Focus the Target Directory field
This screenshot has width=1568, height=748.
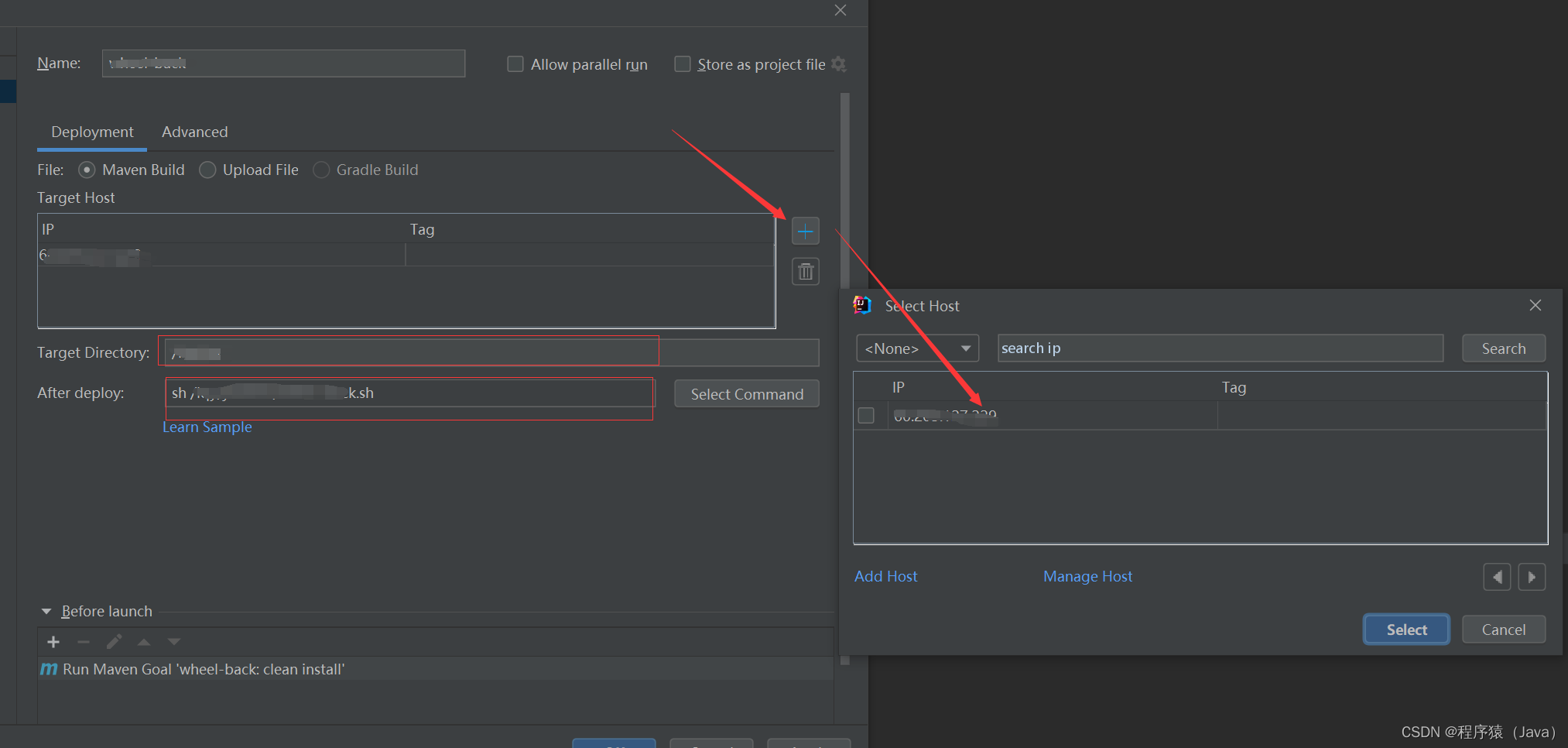(491, 352)
